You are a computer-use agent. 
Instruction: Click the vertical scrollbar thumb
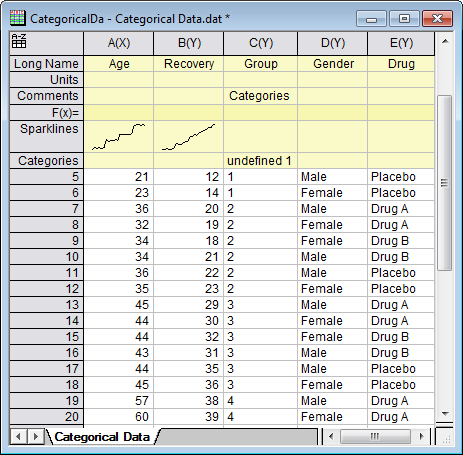click(444, 183)
